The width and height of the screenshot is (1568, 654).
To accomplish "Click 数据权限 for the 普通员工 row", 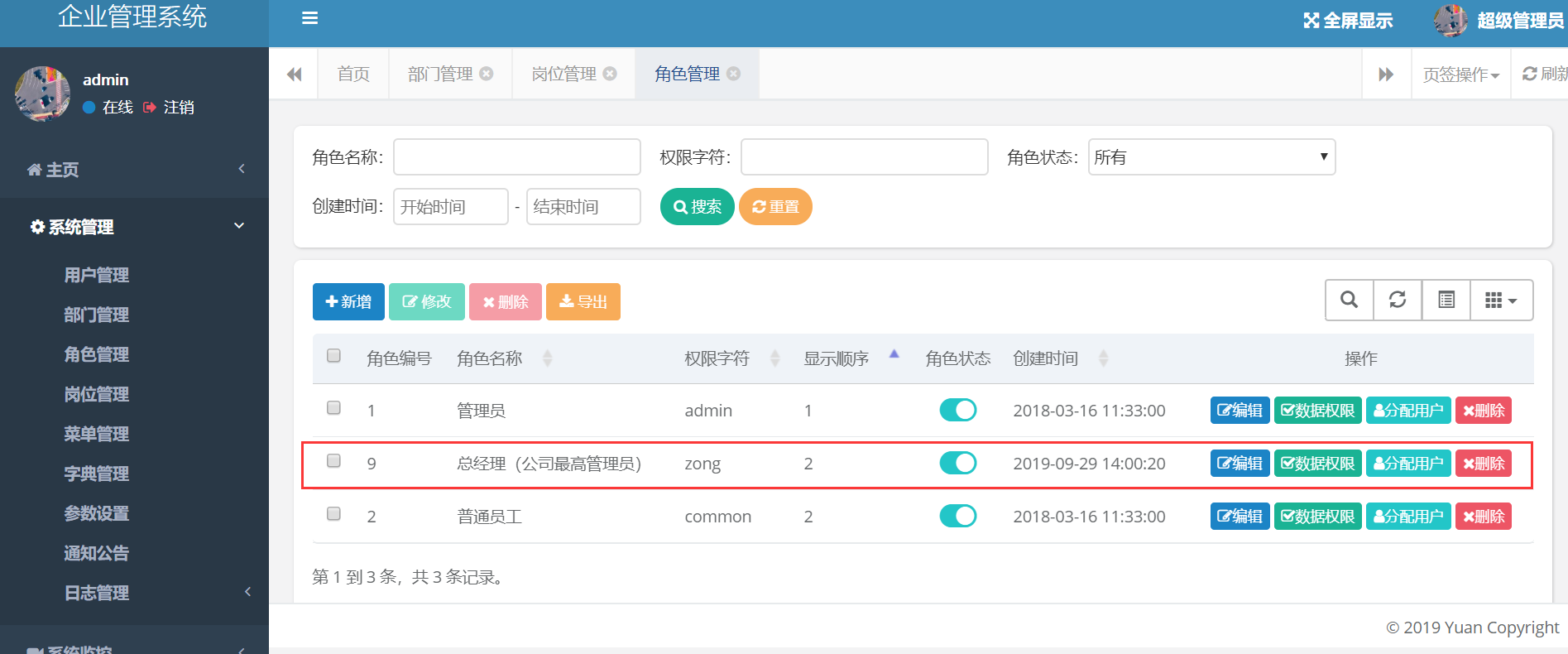I will click(1318, 516).
